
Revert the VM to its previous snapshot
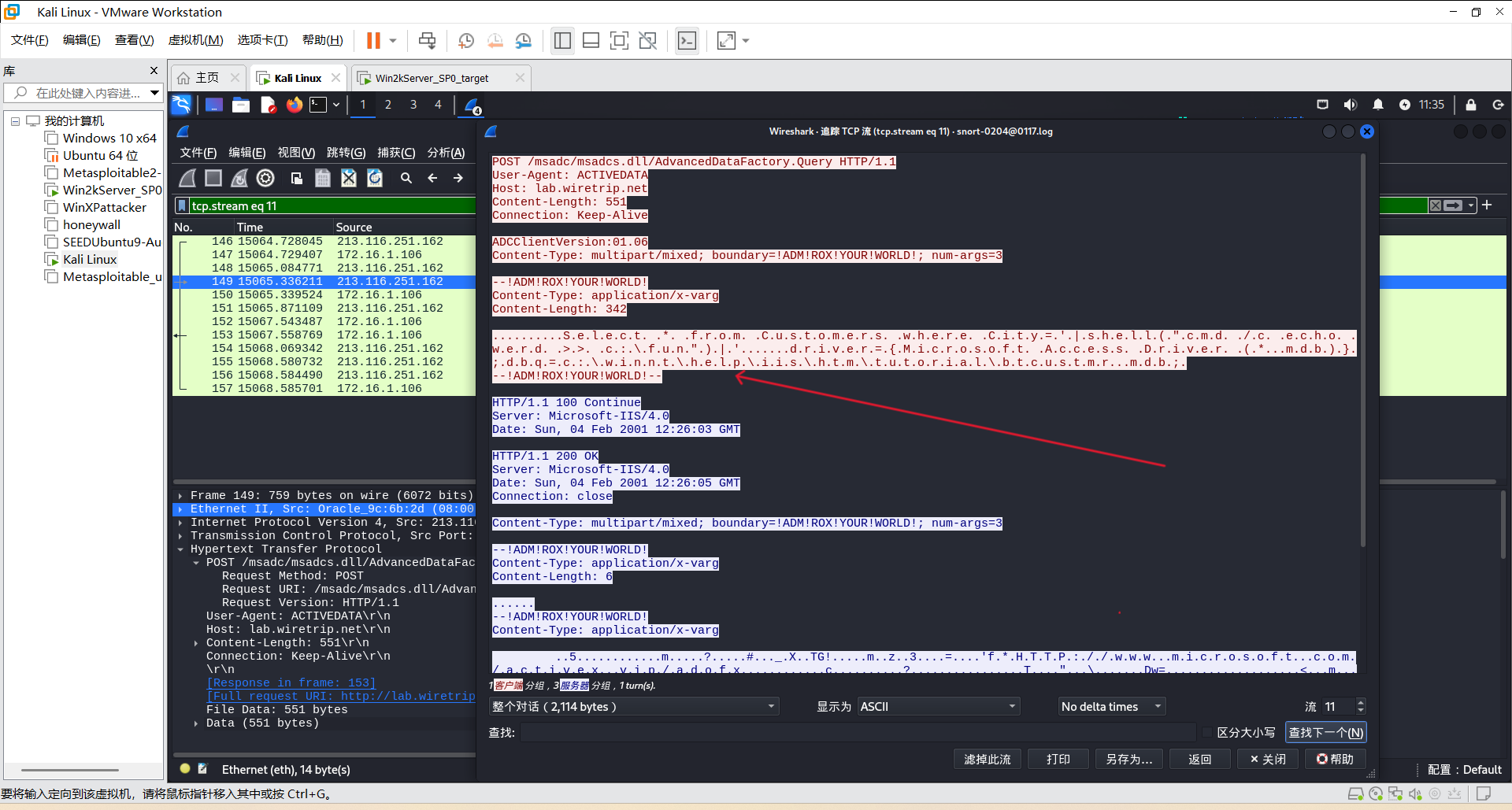495,40
